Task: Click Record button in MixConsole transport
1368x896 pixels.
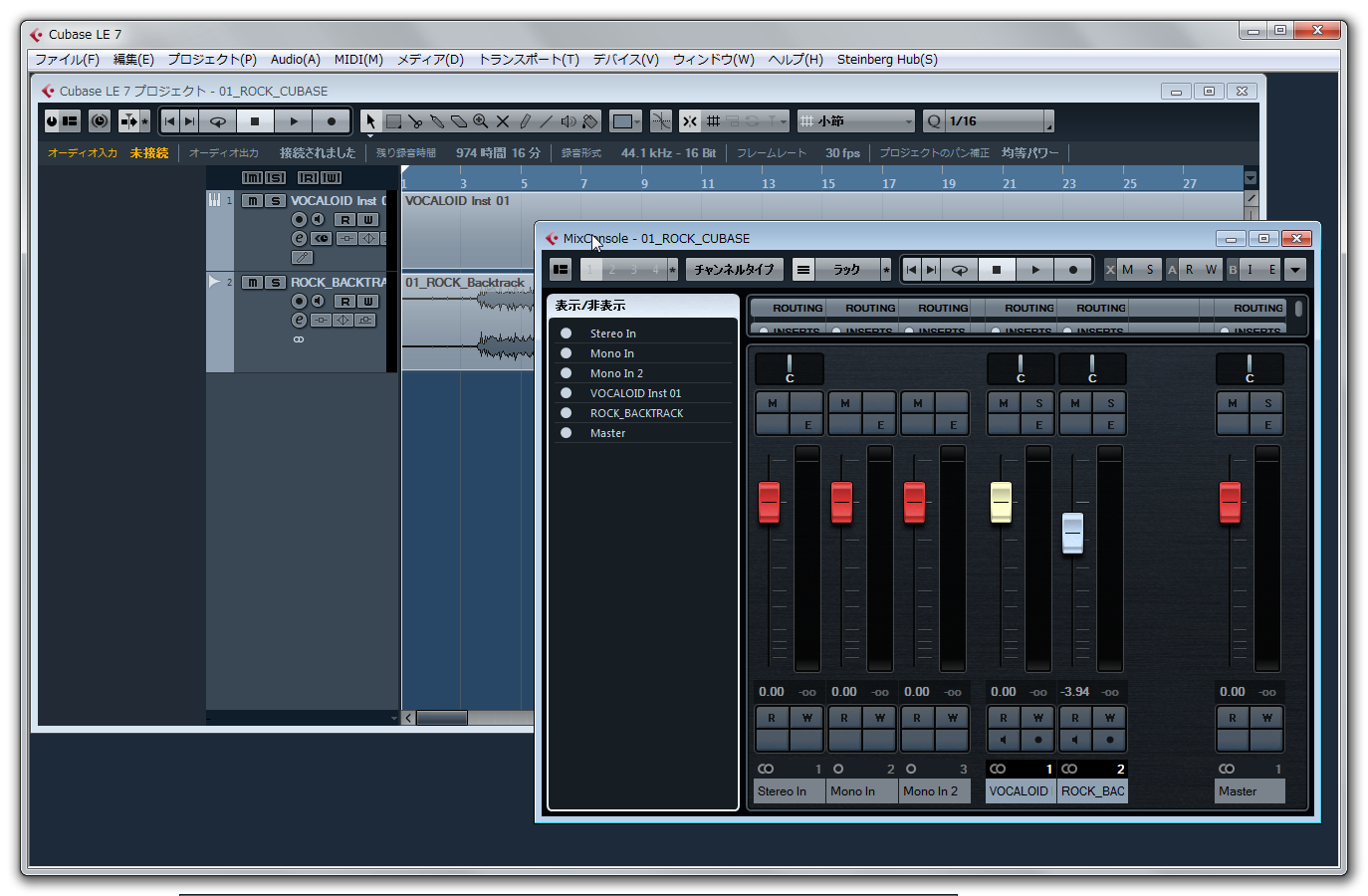Action: [1072, 269]
